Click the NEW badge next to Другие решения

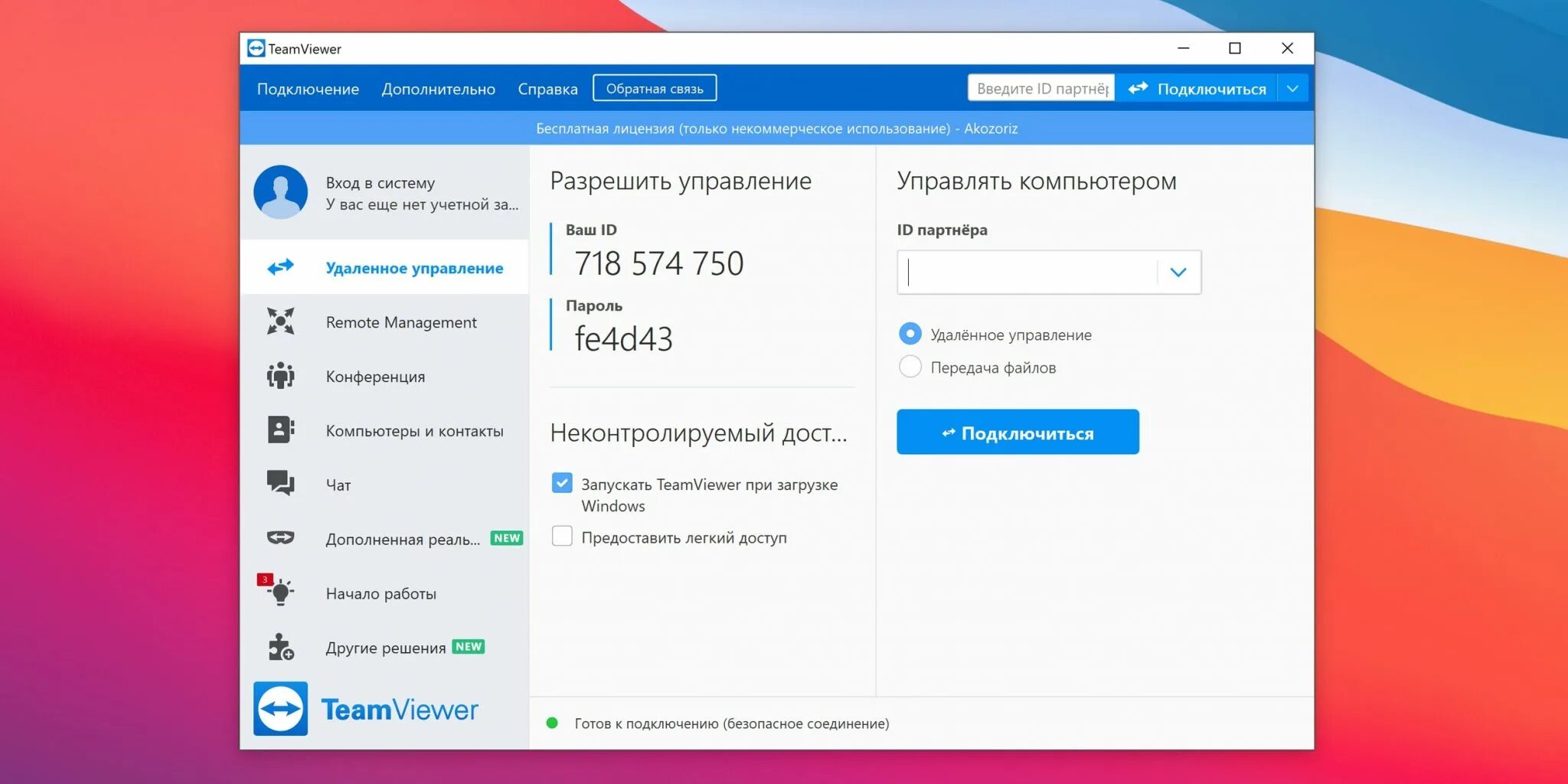[x=469, y=646]
